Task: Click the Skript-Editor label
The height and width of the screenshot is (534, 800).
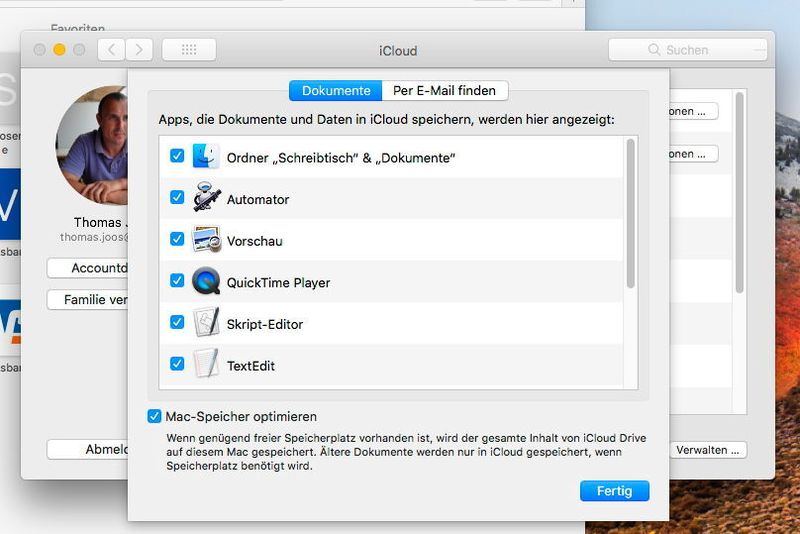Action: pos(265,324)
